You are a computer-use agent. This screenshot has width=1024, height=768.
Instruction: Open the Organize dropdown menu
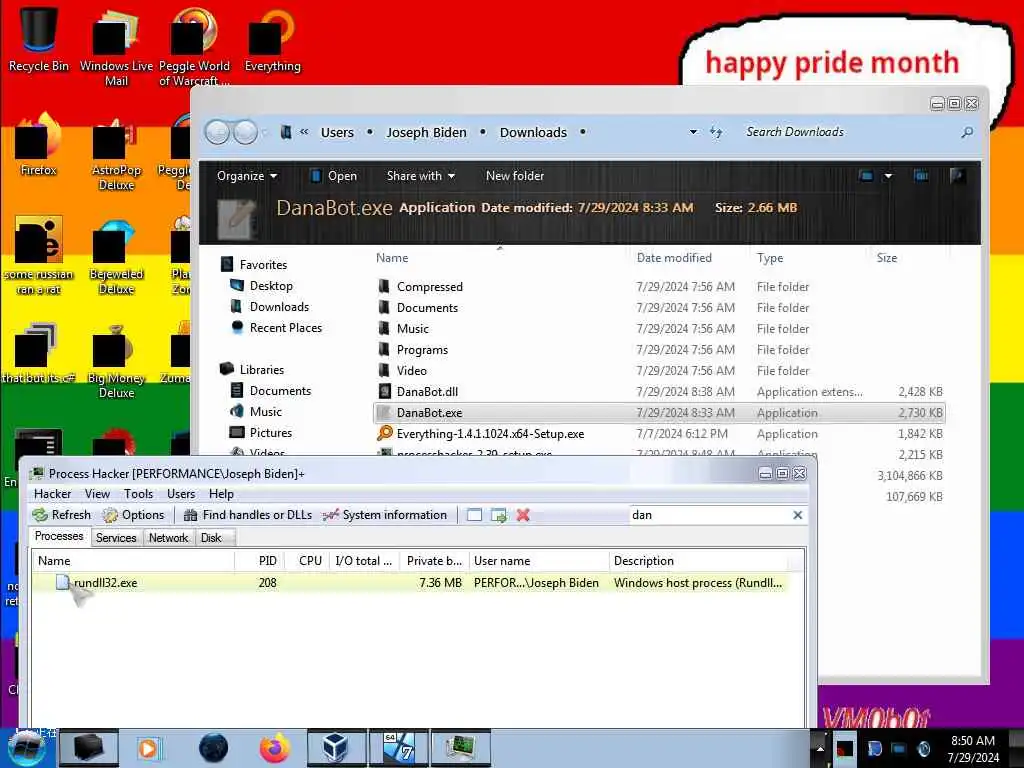[x=247, y=176]
